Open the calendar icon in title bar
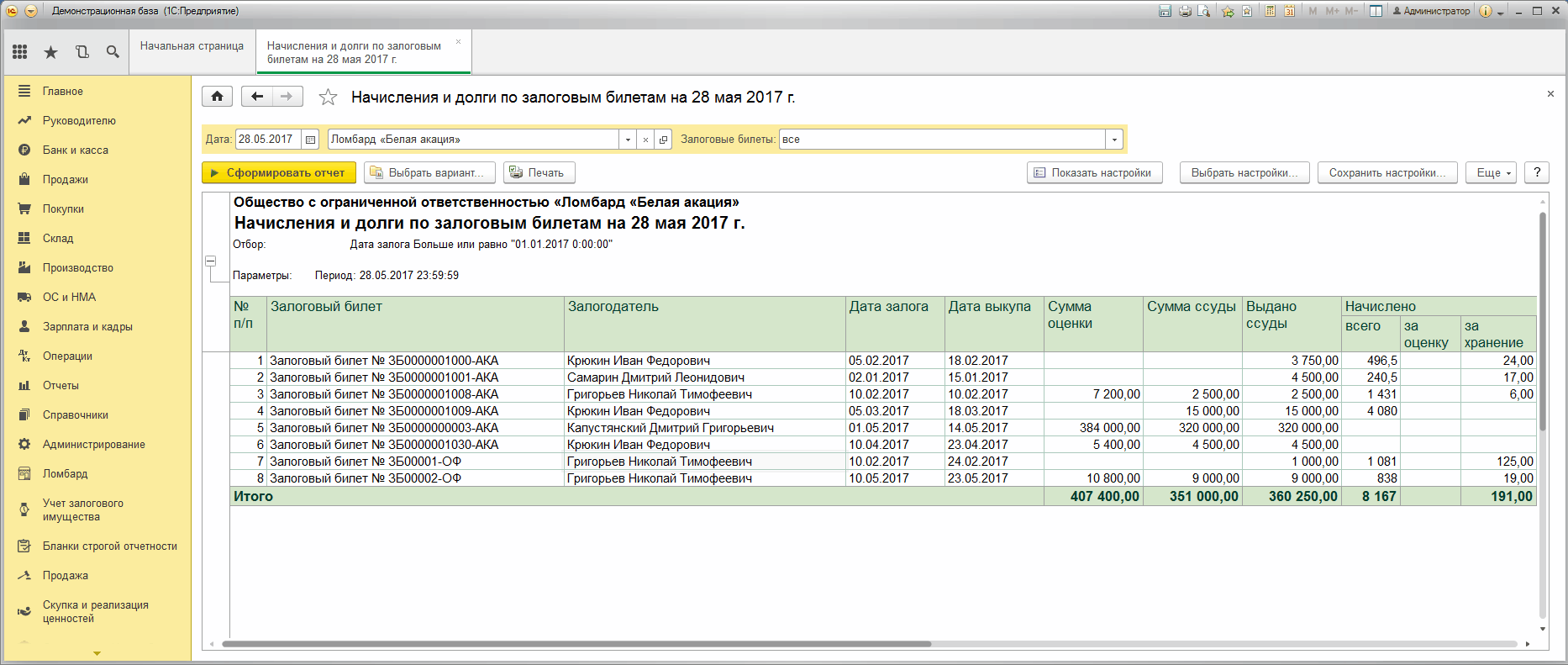Screen dimensions: 1568x665 (1289, 11)
